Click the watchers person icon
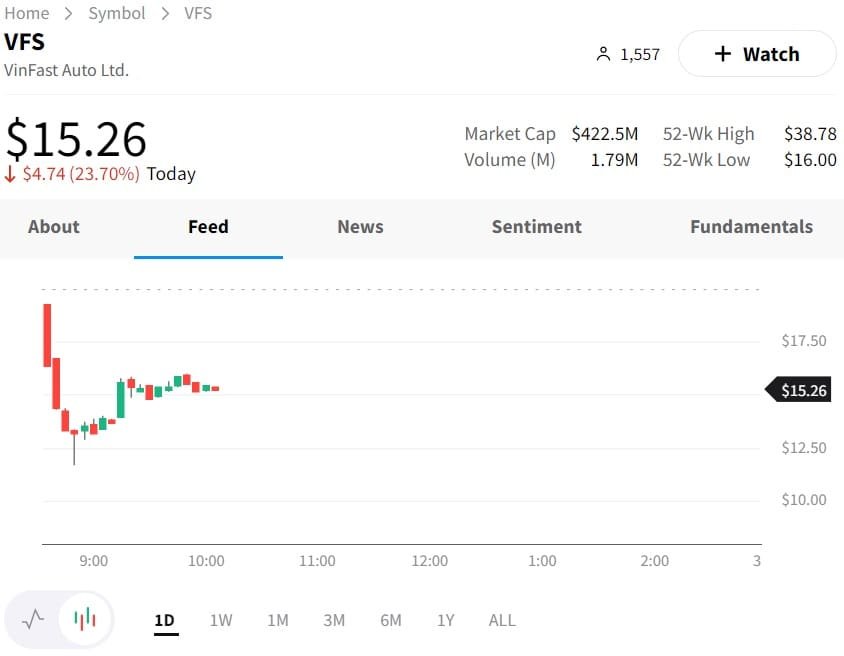The width and height of the screenshot is (844, 656). (x=602, y=54)
